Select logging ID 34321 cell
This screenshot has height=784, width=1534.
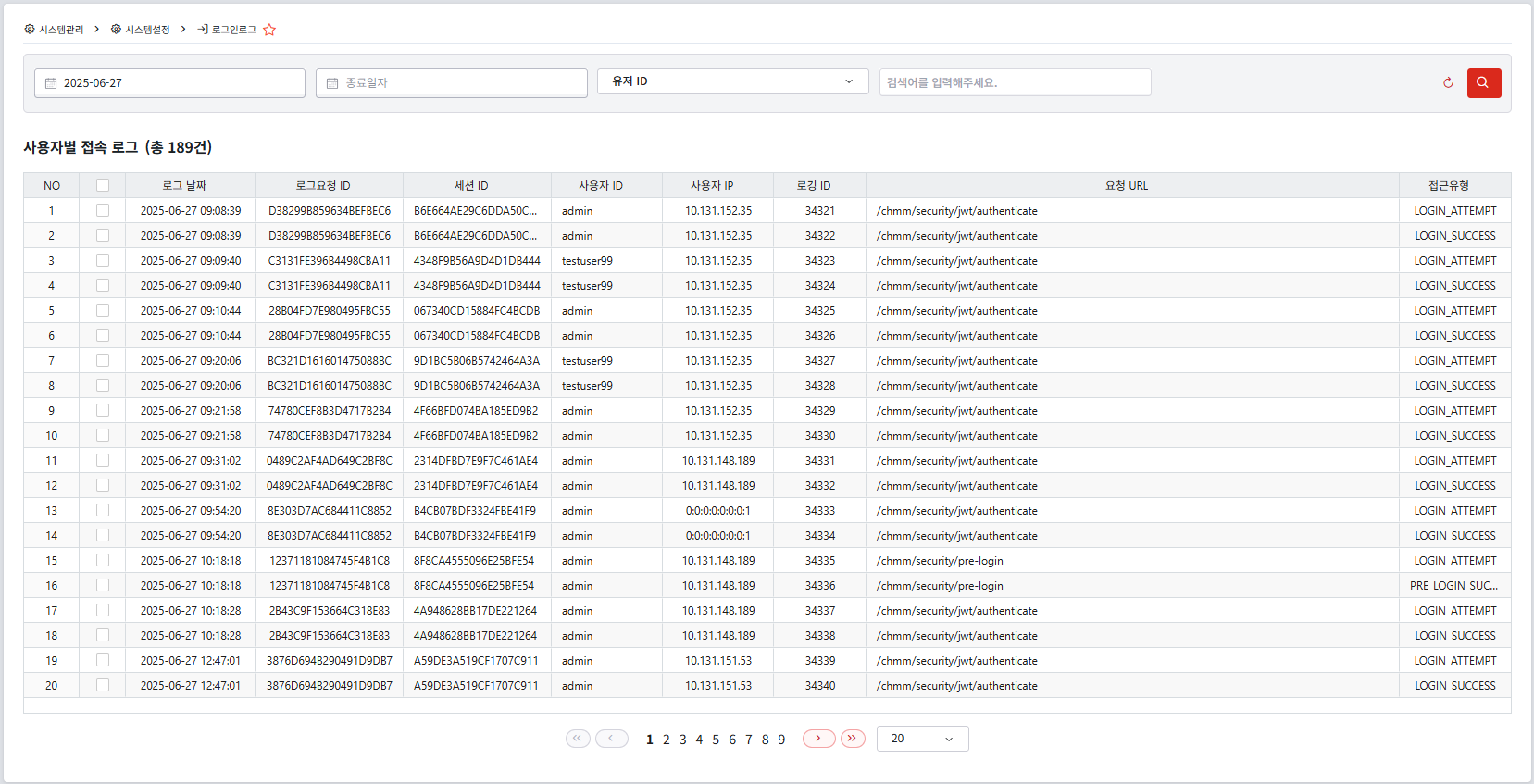click(820, 210)
